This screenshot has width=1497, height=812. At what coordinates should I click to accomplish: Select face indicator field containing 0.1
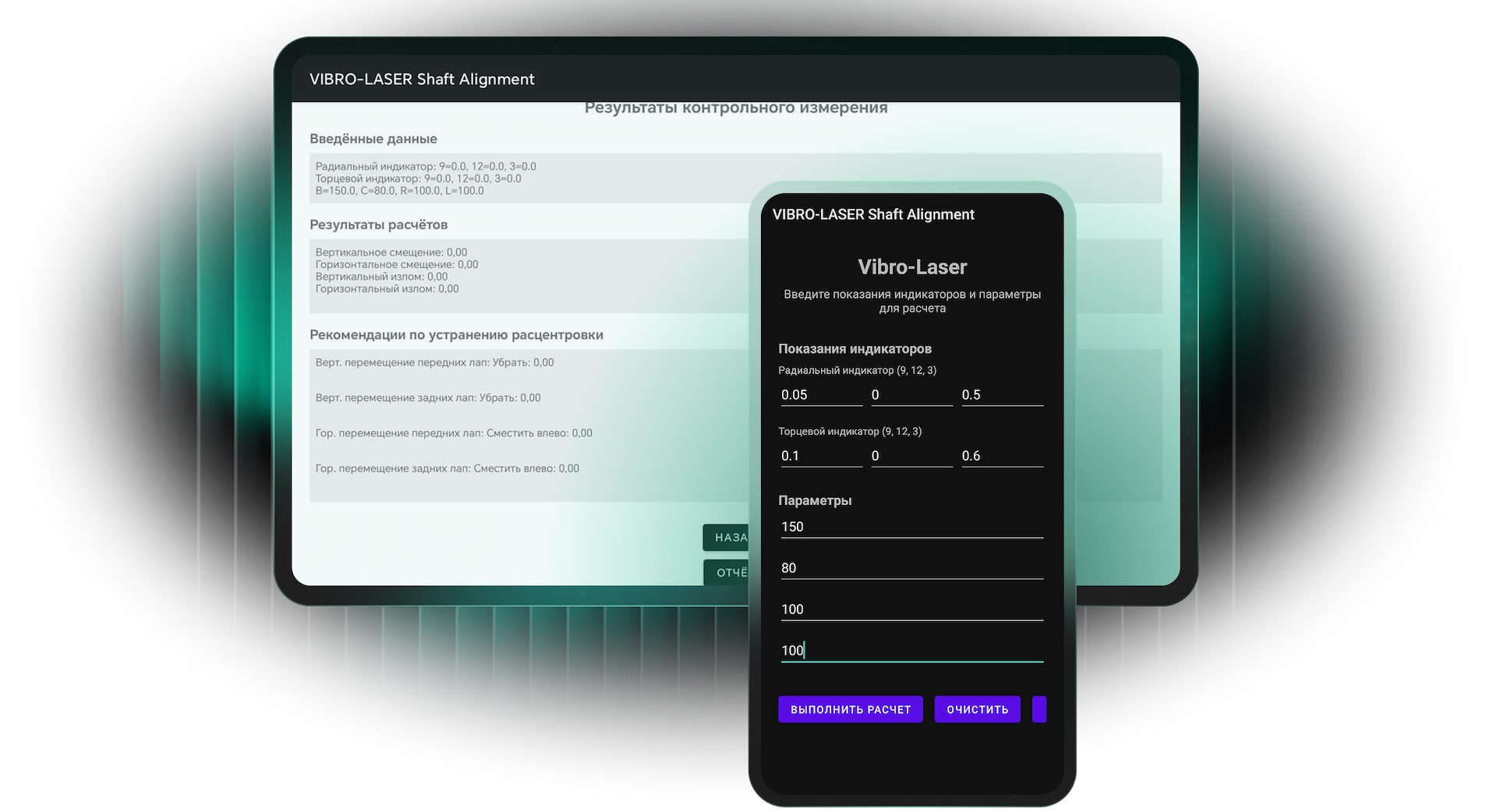[x=821, y=456]
